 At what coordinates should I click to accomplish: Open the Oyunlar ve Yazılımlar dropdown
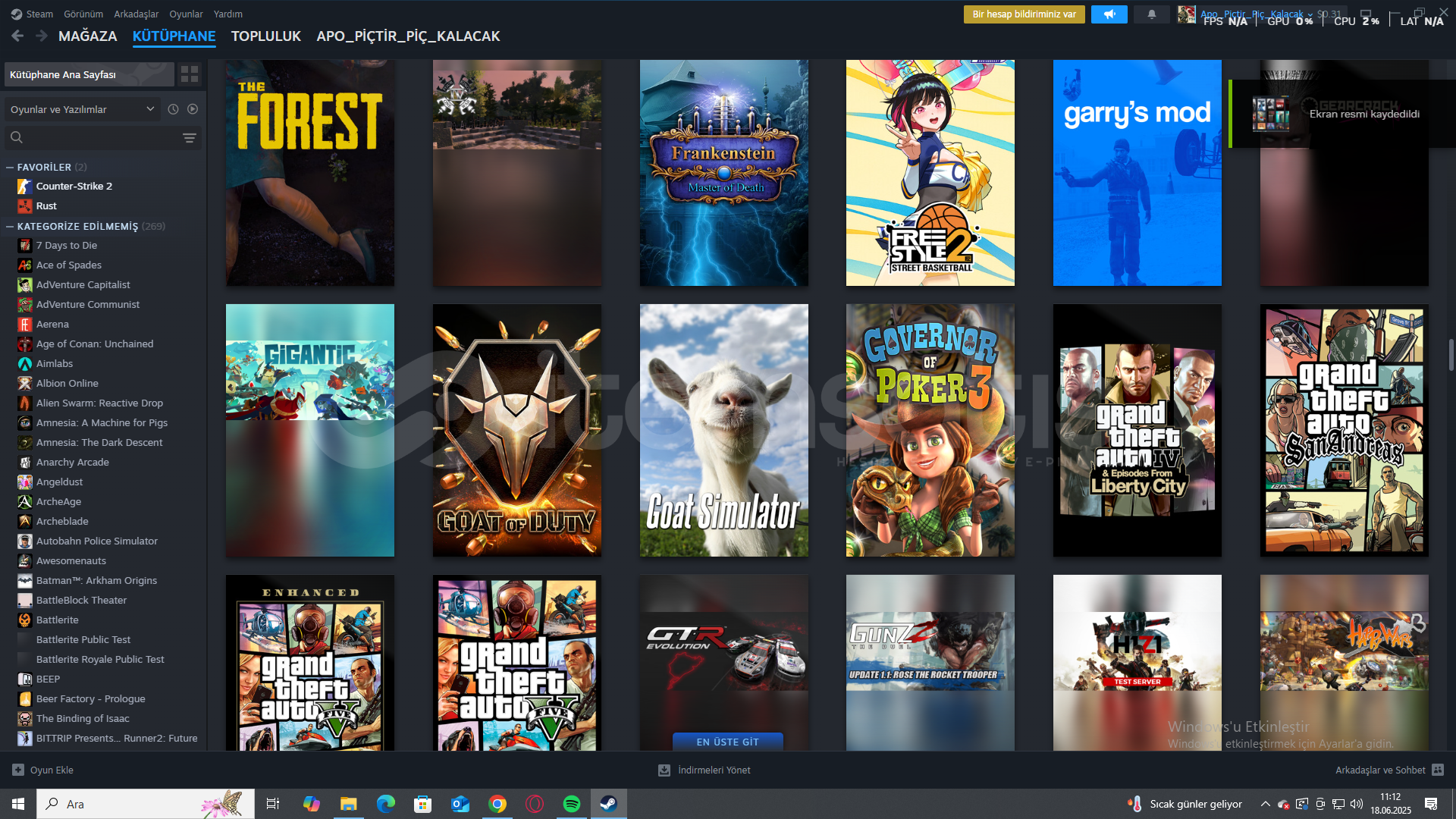tap(82, 109)
